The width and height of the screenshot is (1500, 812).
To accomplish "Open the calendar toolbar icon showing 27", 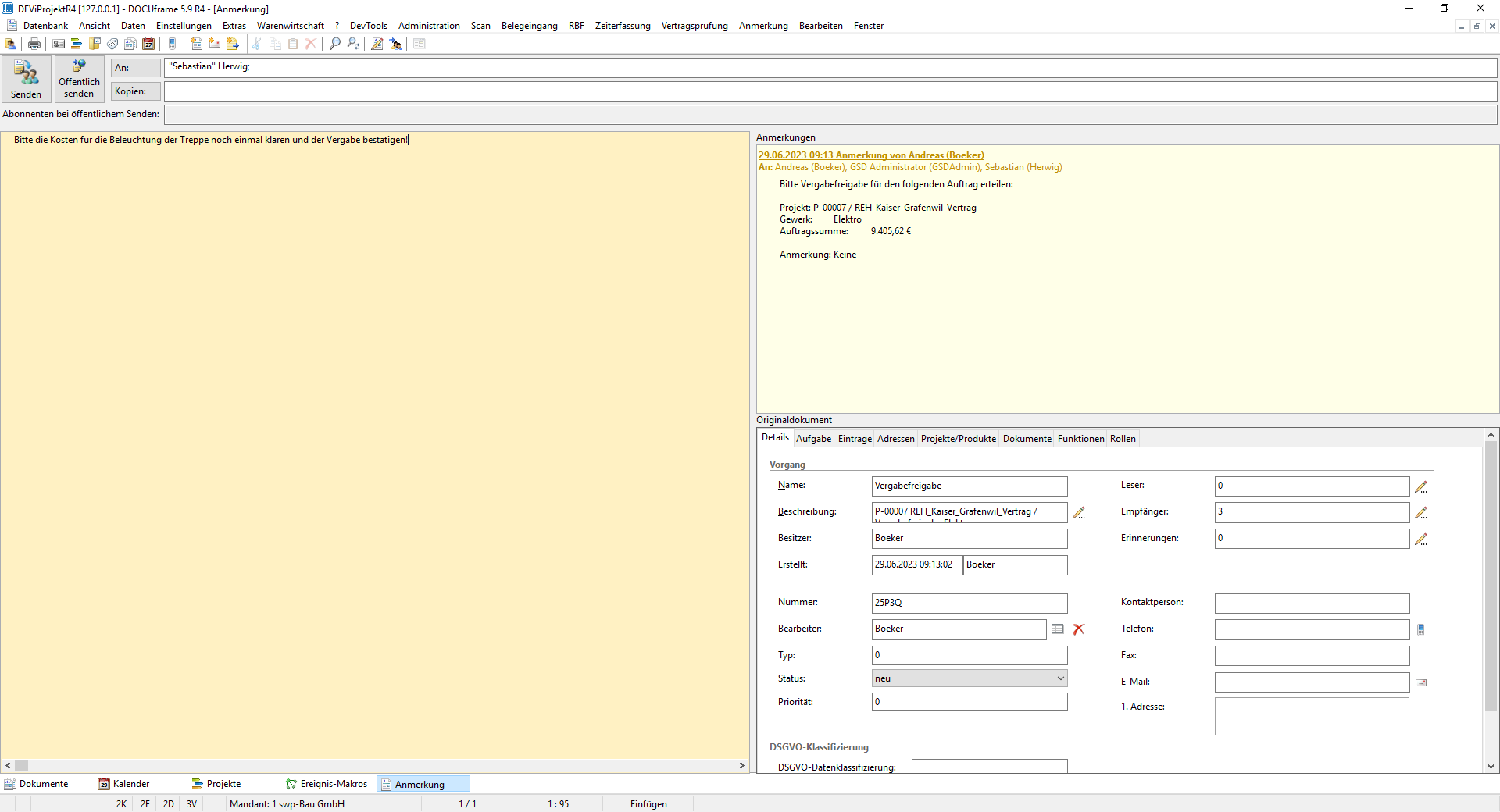I will [x=148, y=44].
